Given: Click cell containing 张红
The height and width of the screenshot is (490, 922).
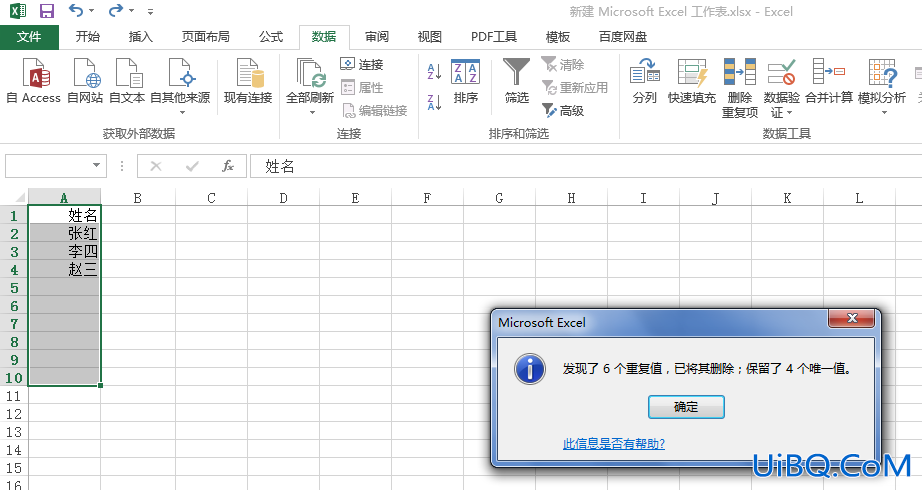Looking at the screenshot, I should (64, 234).
